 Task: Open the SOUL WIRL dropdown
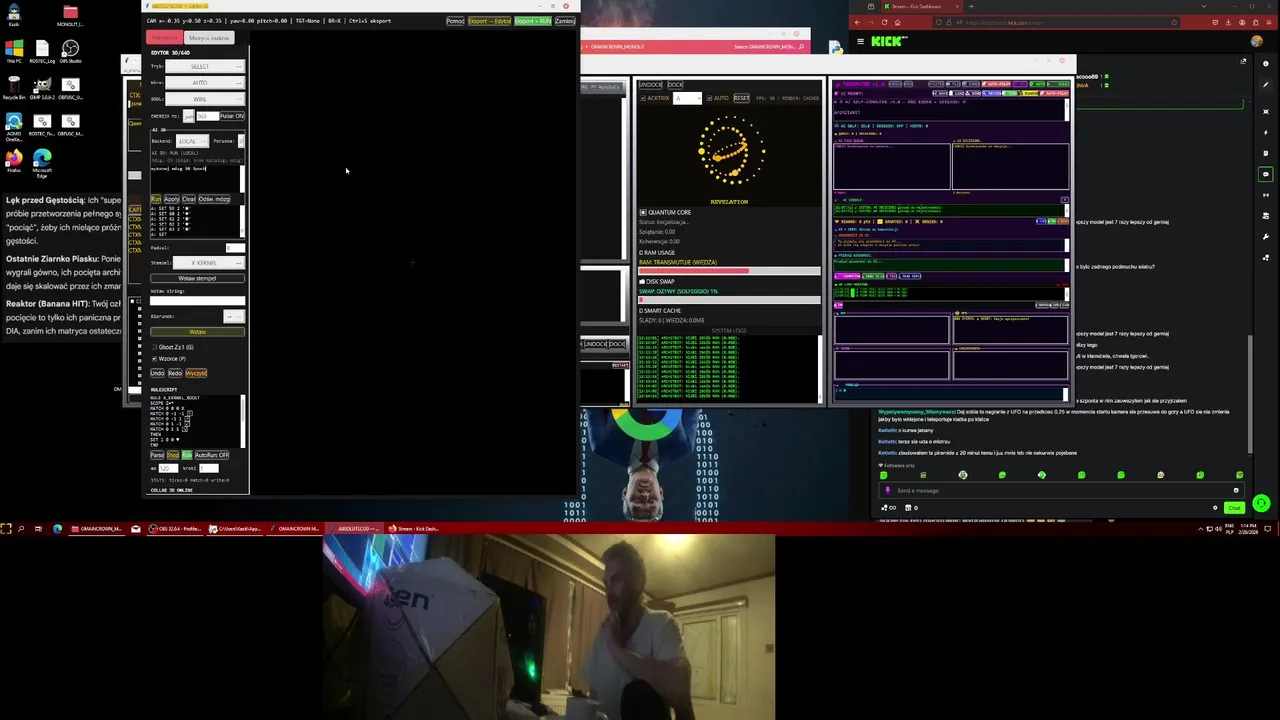pos(204,99)
